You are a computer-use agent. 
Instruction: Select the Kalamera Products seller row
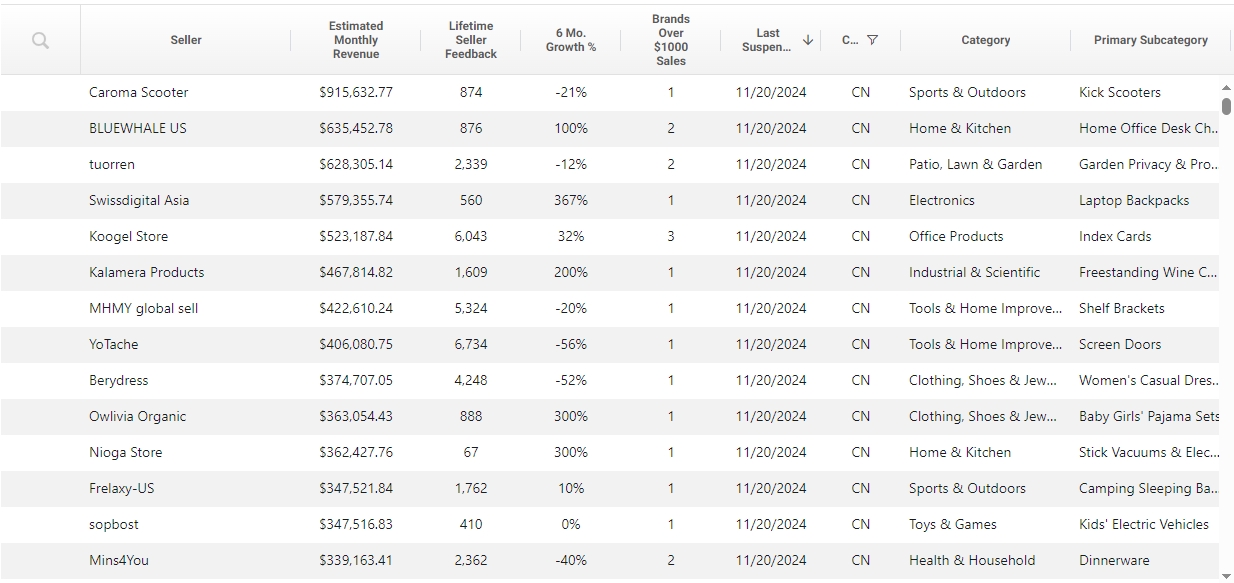click(609, 272)
